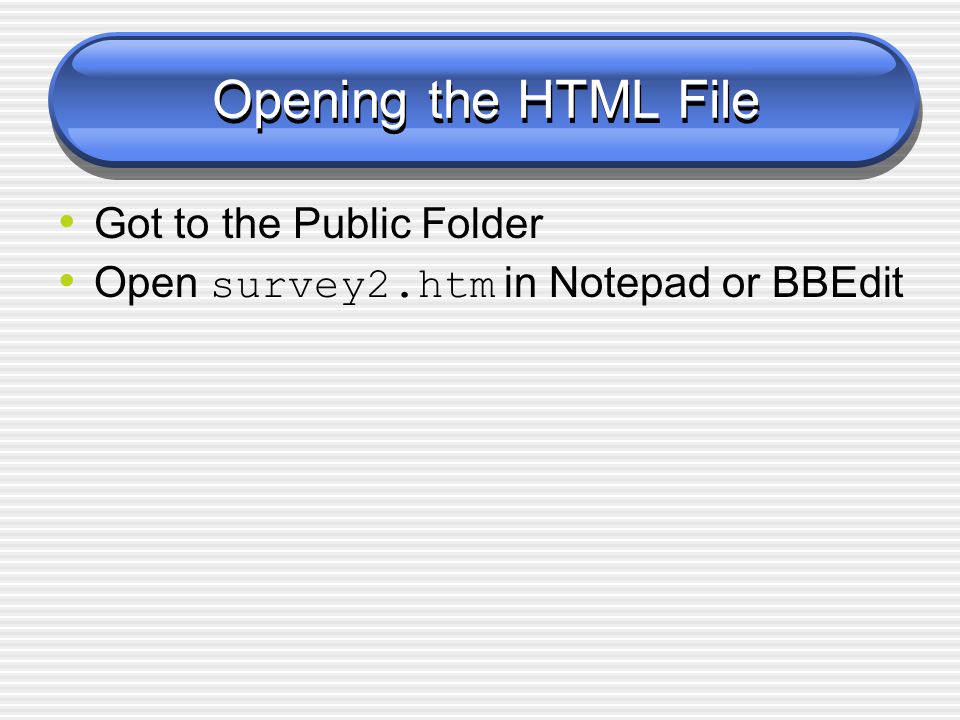
Task: Click the word 'BBEdit' at line end
Action: click(x=838, y=282)
